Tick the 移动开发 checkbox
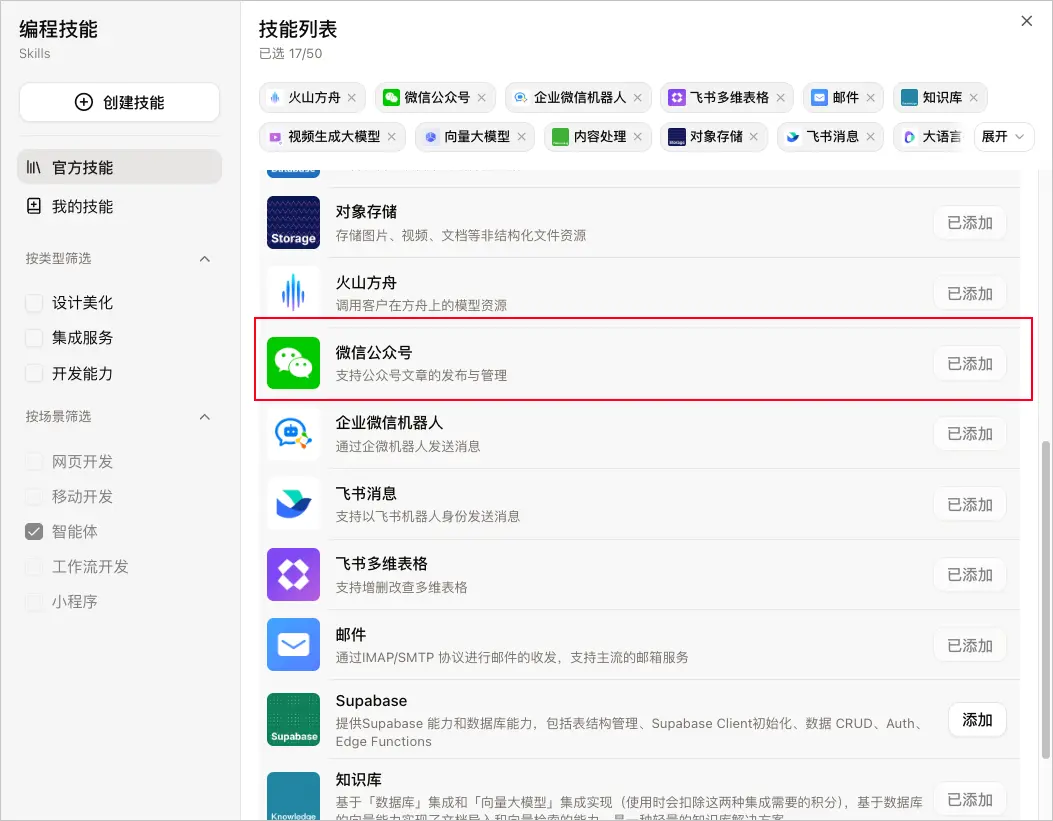Image resolution: width=1053 pixels, height=821 pixels. [x=34, y=497]
